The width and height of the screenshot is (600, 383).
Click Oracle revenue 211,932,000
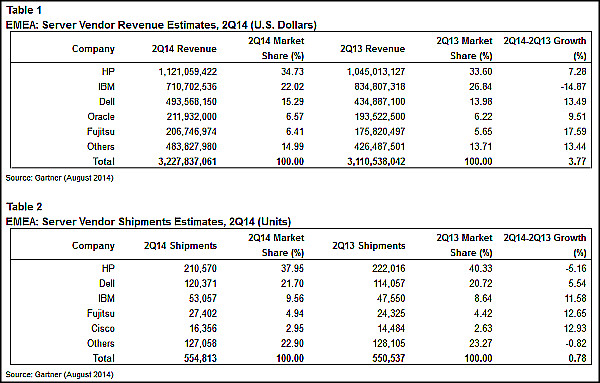(x=191, y=116)
